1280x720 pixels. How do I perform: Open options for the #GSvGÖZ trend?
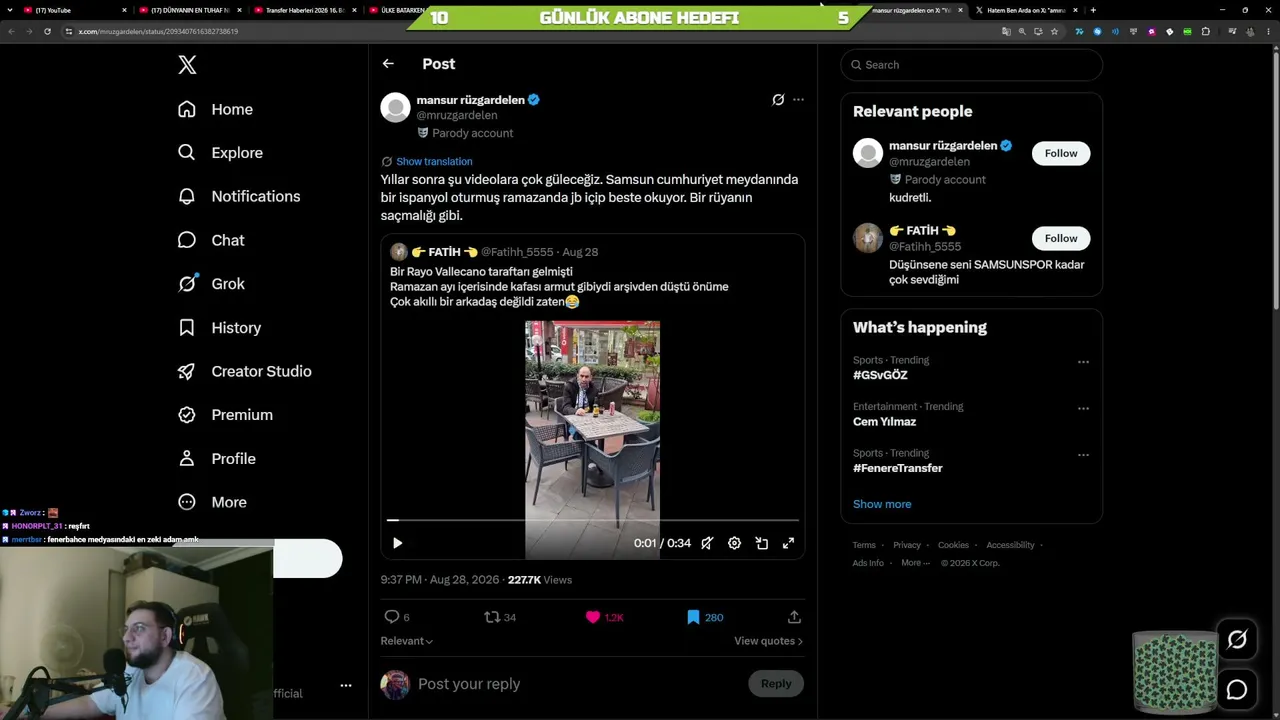pos(1083,362)
